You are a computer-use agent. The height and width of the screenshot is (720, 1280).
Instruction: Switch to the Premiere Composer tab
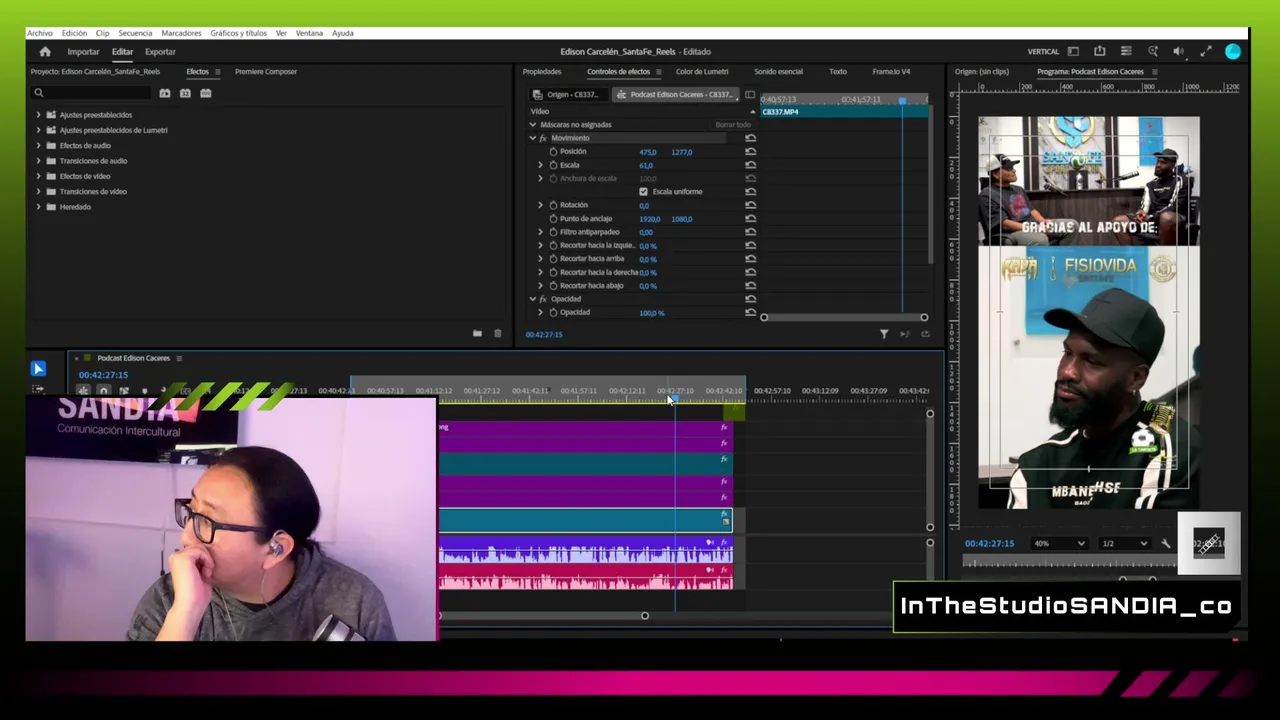[266, 72]
